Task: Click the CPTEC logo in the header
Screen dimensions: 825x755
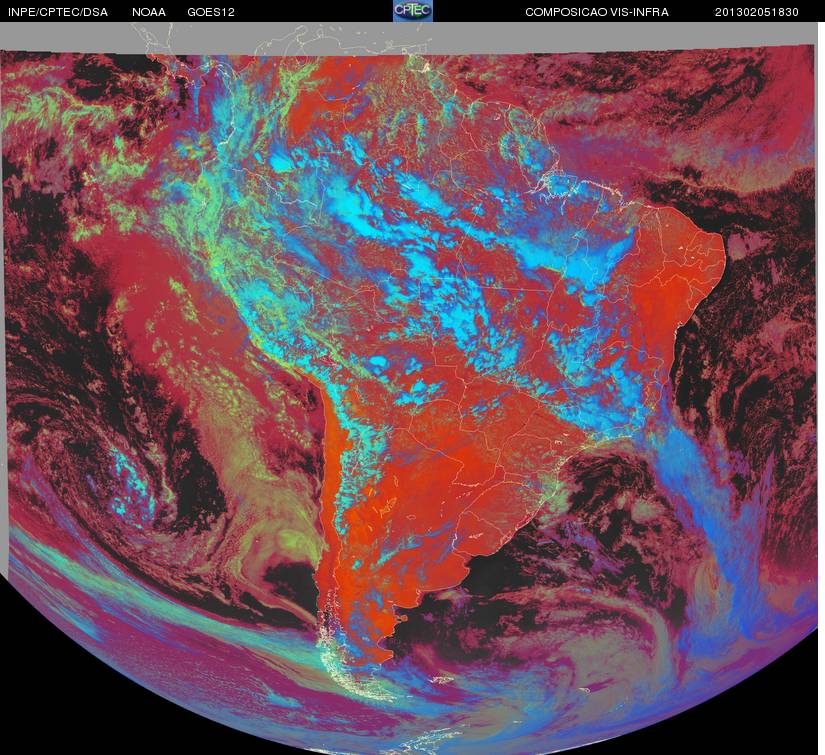Action: (x=413, y=11)
